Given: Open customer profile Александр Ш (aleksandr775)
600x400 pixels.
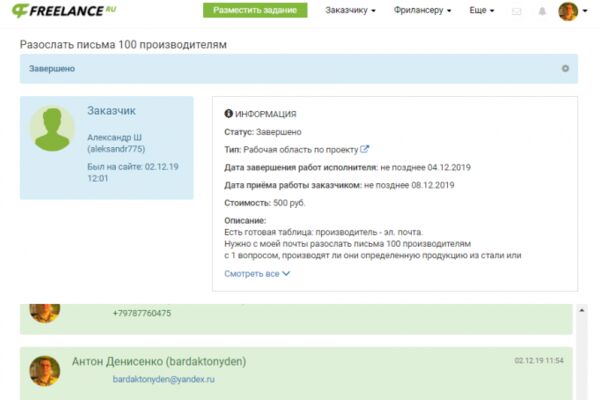Looking at the screenshot, I should point(116,143).
